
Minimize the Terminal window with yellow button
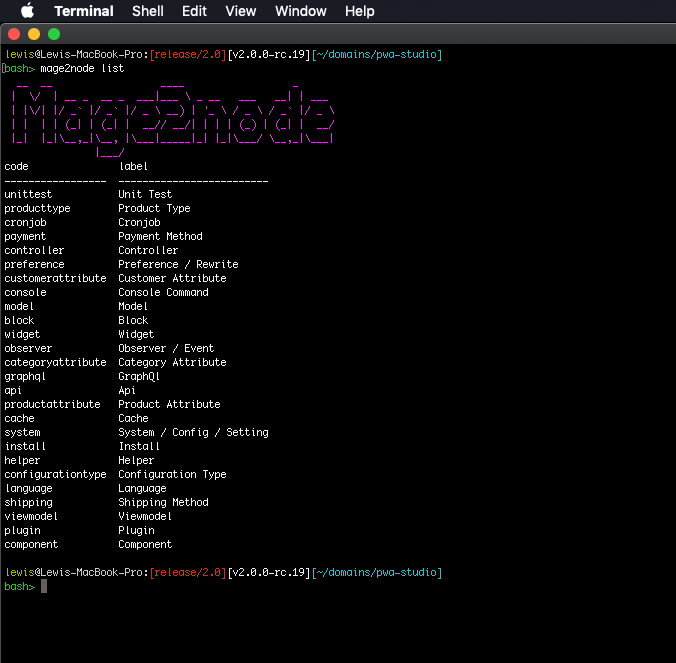34,34
